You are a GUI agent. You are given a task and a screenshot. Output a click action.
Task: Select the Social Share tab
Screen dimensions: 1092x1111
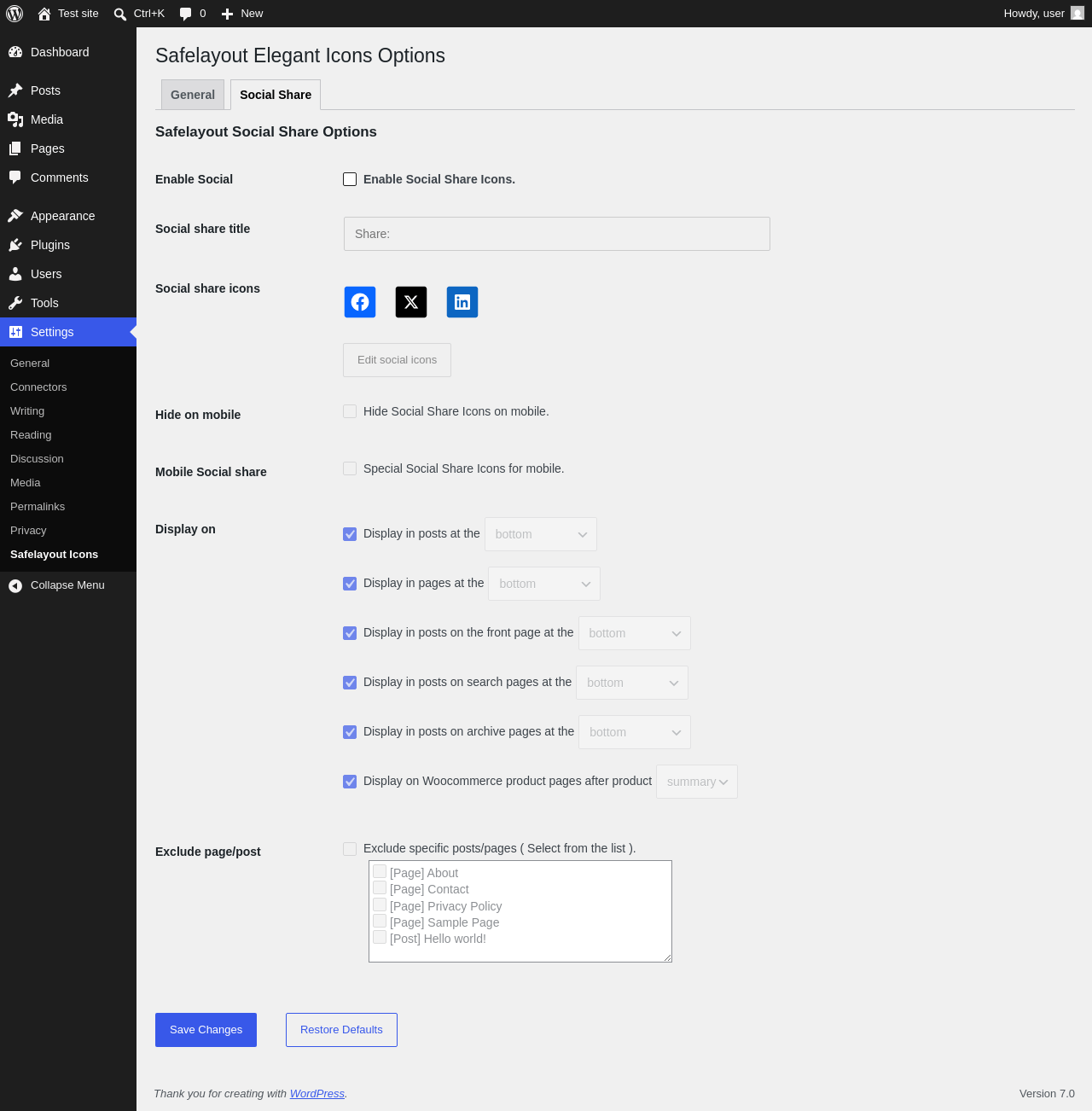[276, 95]
